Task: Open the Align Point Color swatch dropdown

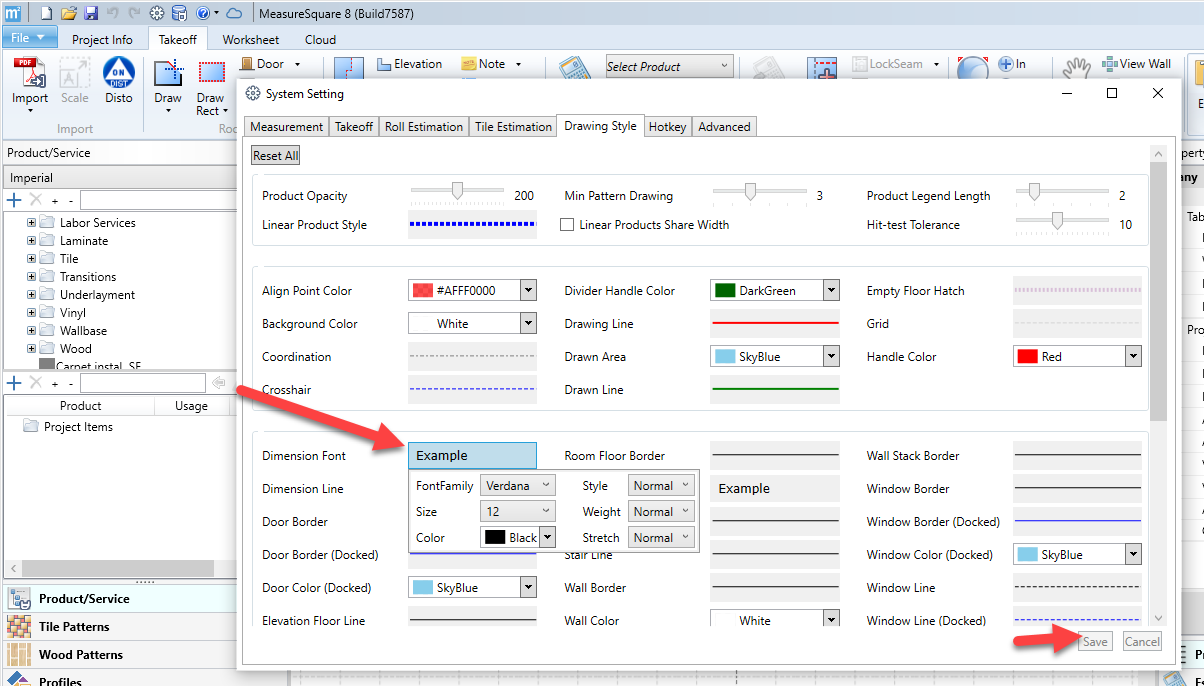Action: coord(472,291)
